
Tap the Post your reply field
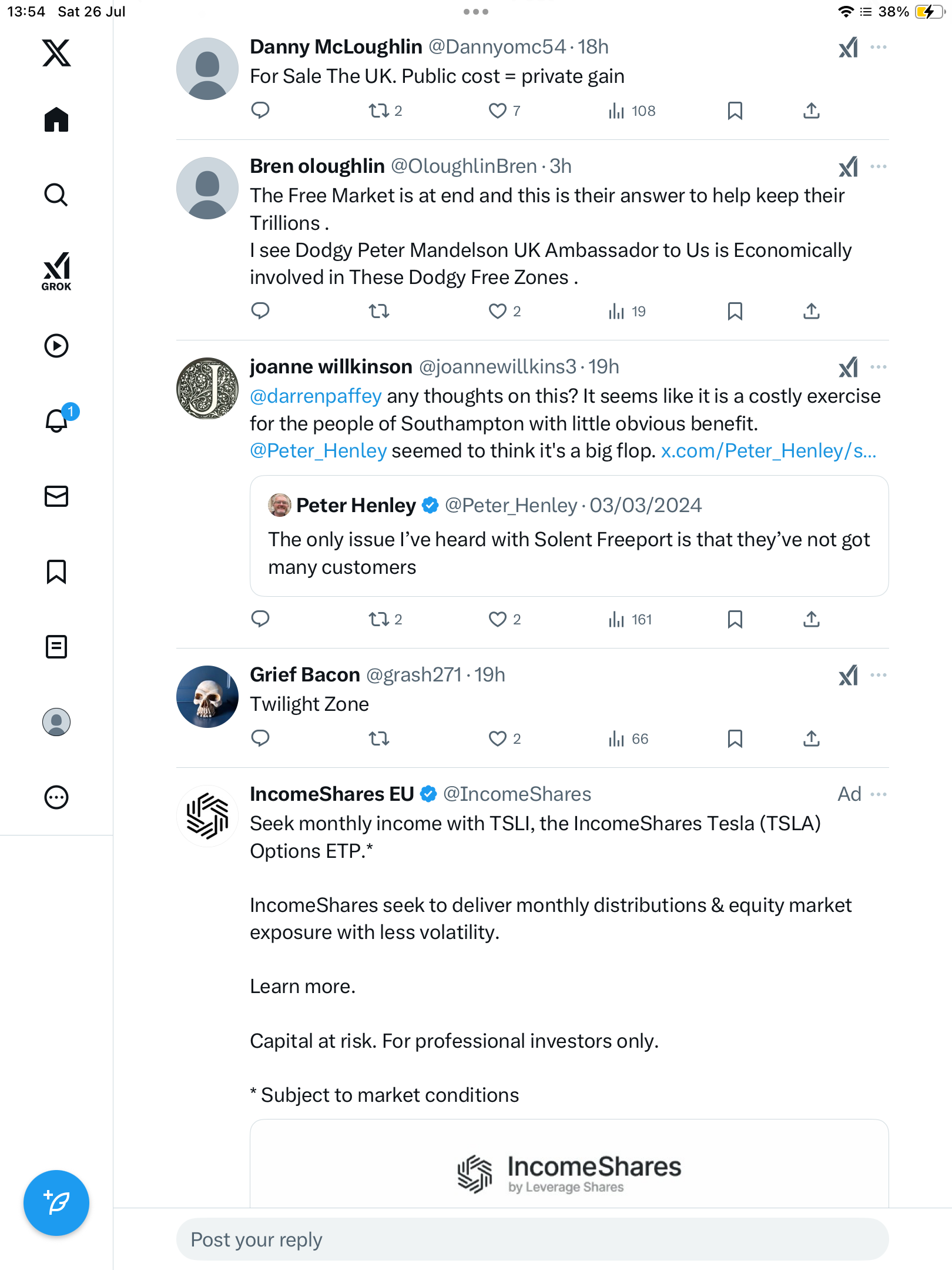[x=532, y=1239]
